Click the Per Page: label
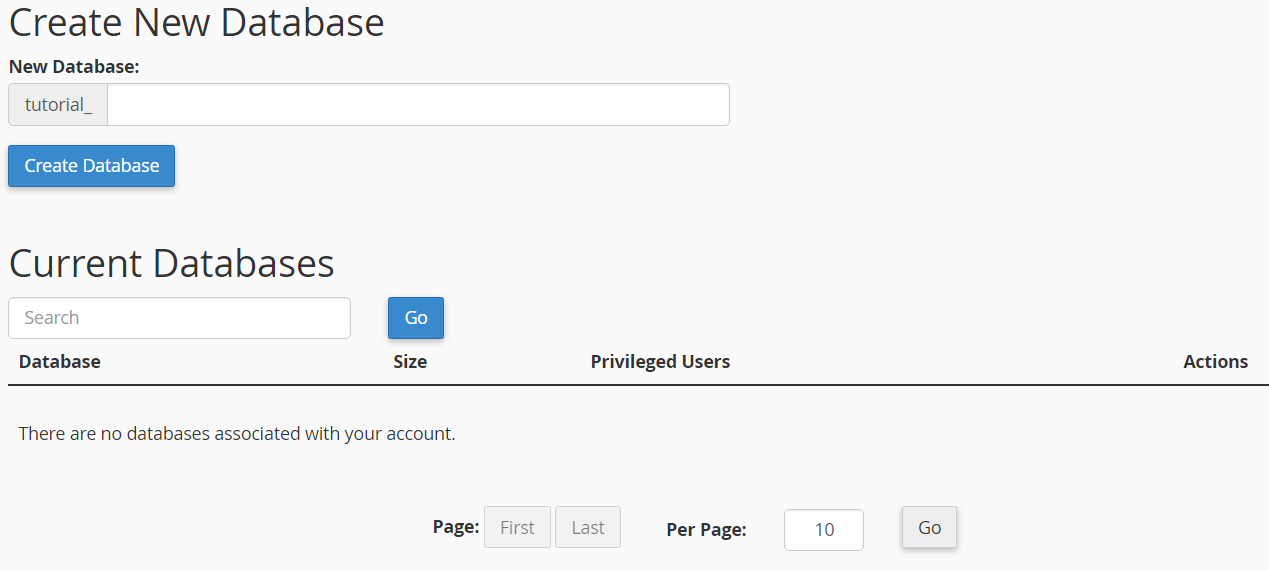This screenshot has width=1269, height=570. pos(706,530)
